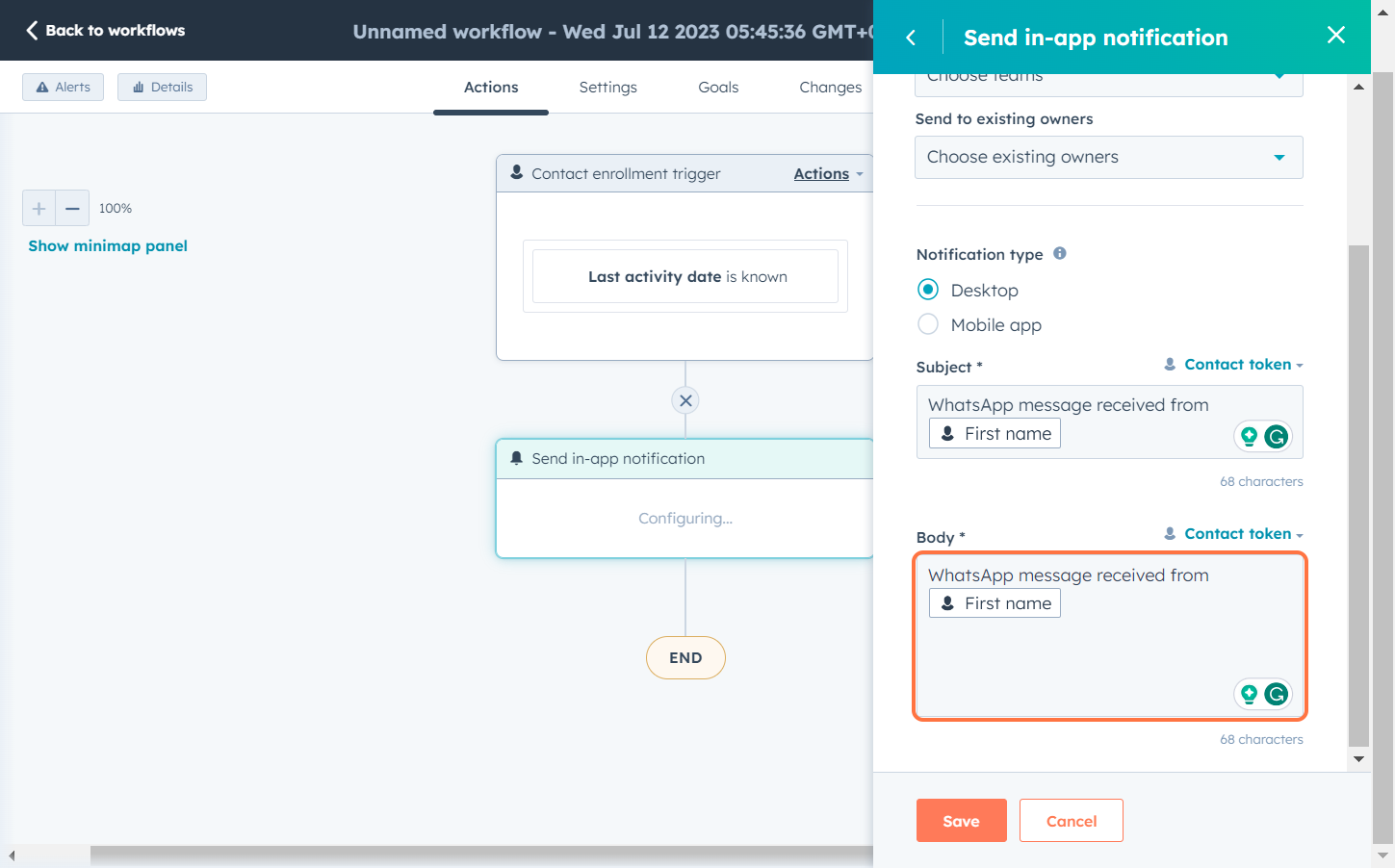Click the zoom in plus icon

pyautogui.click(x=39, y=208)
